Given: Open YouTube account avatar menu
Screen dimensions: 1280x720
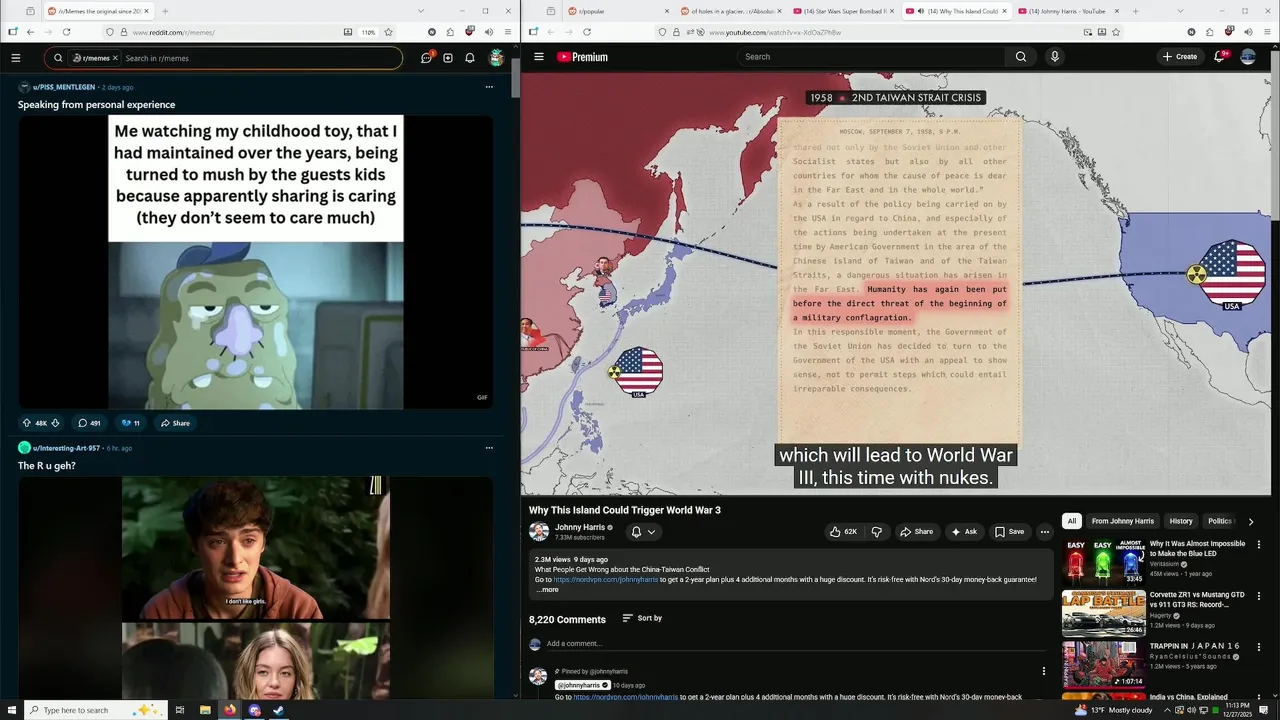Looking at the screenshot, I should pyautogui.click(x=1248, y=57).
